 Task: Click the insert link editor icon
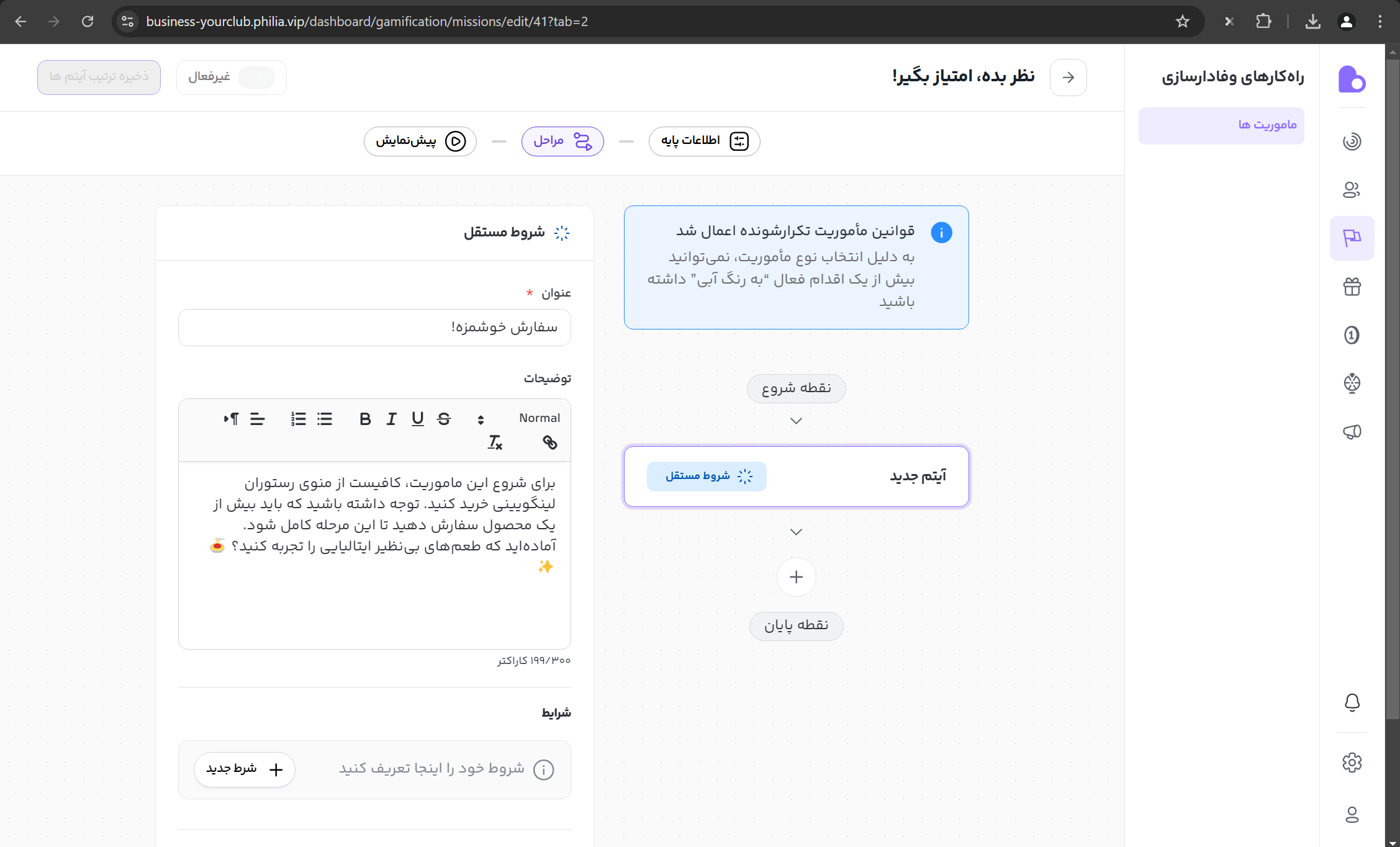pyautogui.click(x=549, y=442)
